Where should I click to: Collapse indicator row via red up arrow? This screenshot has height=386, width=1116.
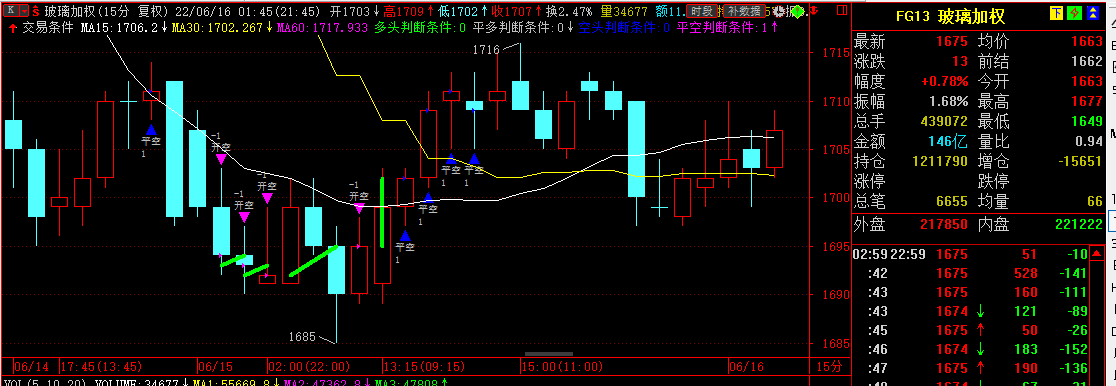coord(14,28)
